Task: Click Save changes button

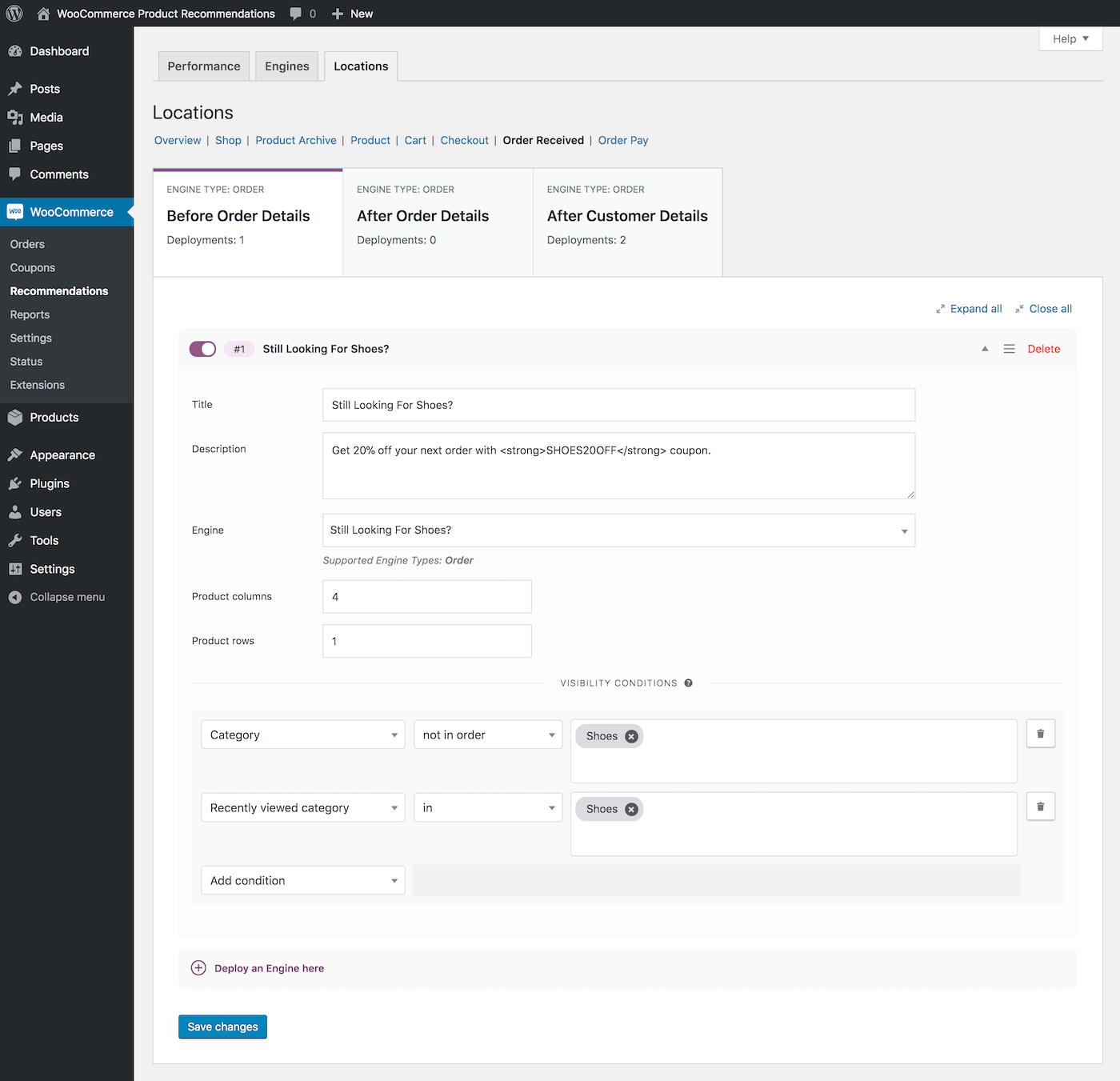Action: click(222, 1027)
